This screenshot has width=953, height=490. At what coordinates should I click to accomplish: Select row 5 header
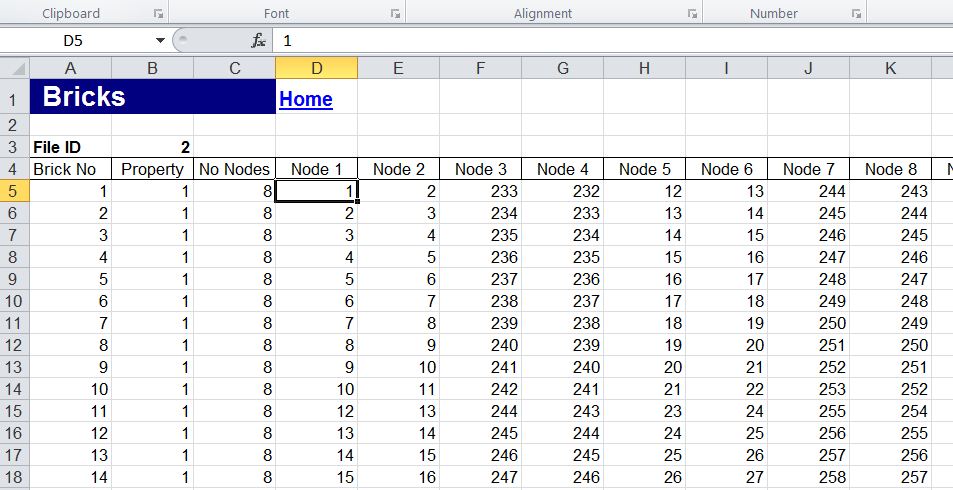[x=14, y=191]
